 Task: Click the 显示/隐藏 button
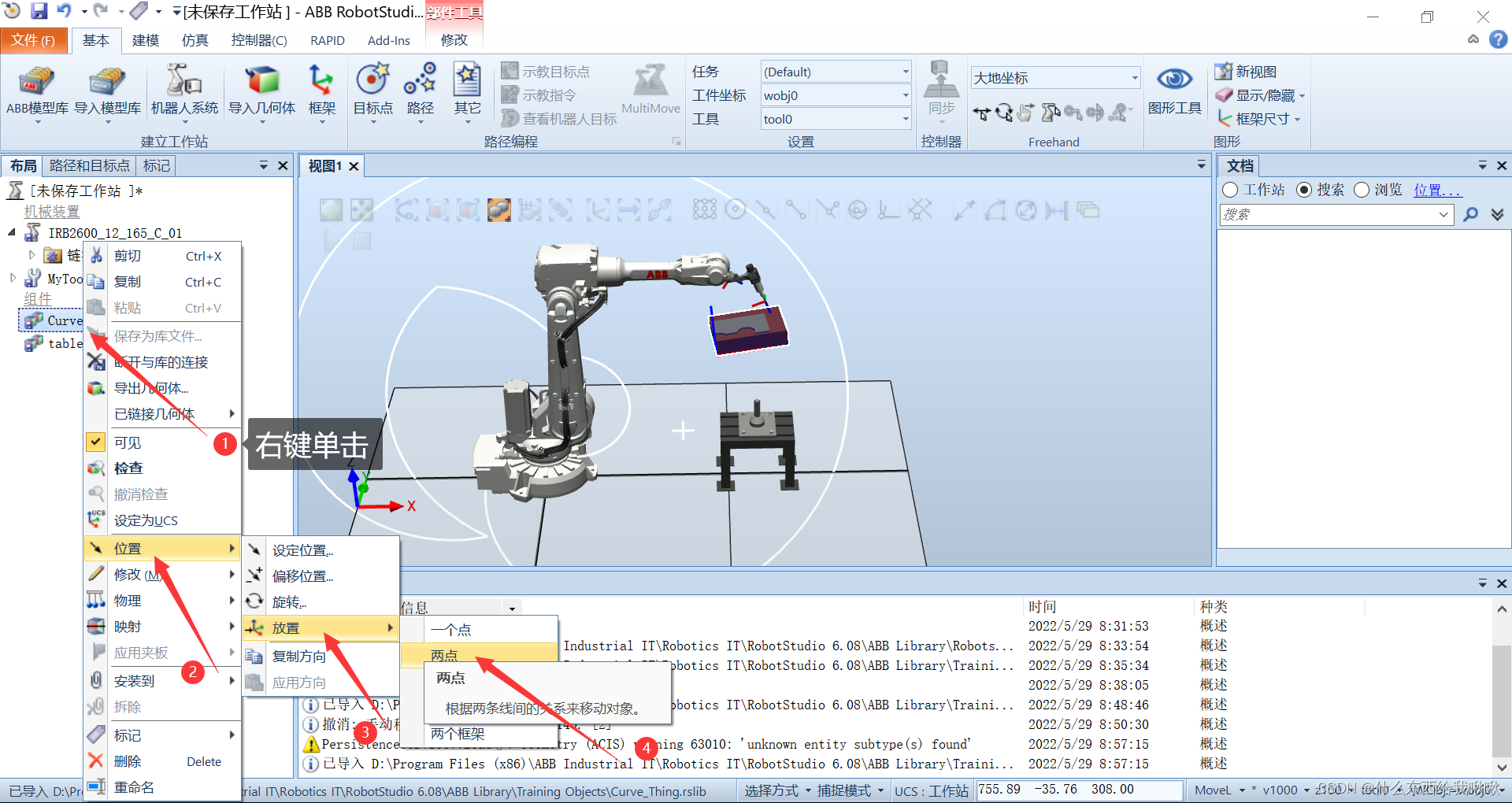click(x=1260, y=95)
